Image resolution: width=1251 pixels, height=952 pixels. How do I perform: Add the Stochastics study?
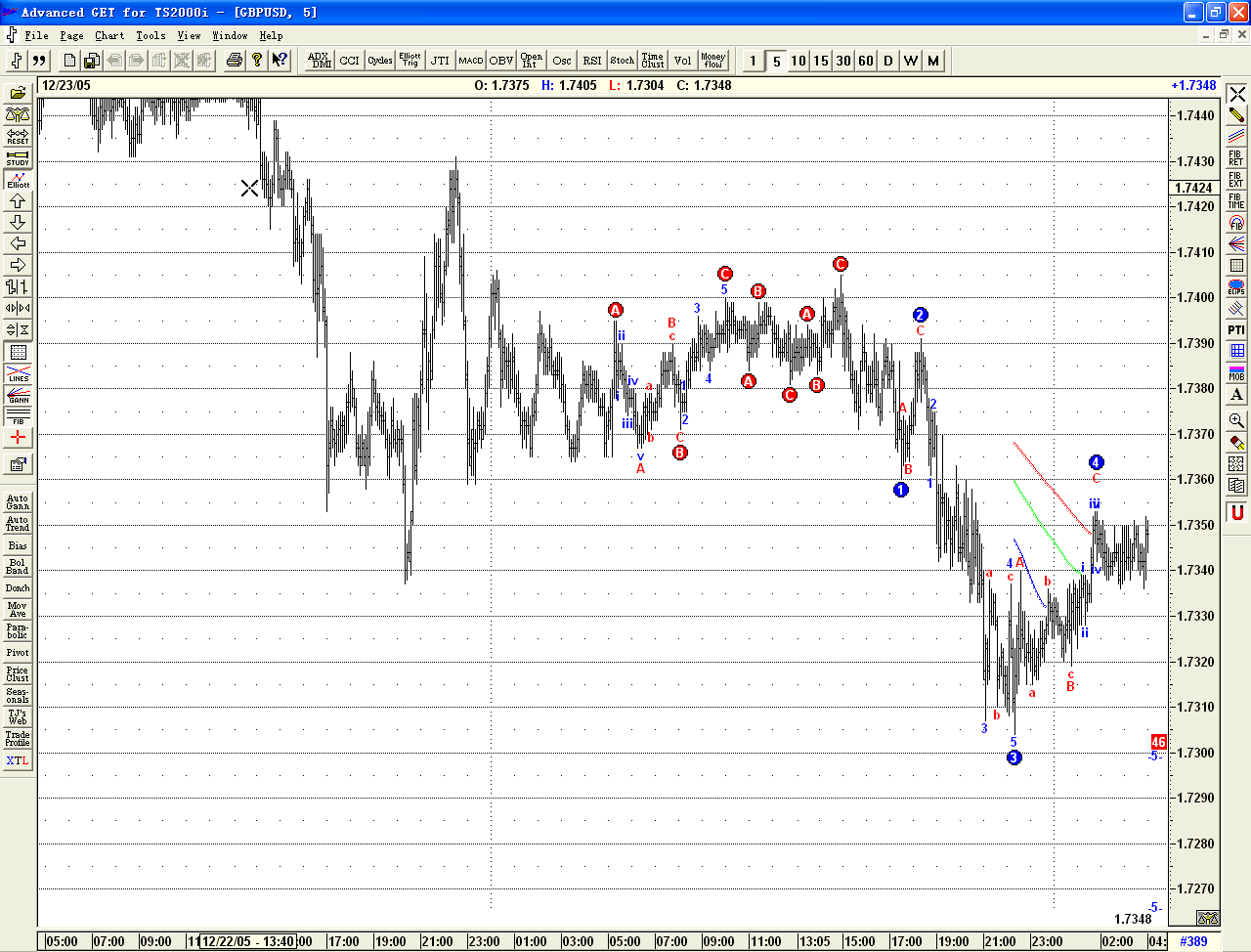[x=623, y=61]
